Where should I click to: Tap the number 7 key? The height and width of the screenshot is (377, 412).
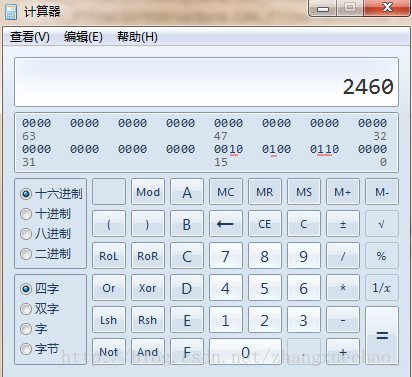click(226, 256)
